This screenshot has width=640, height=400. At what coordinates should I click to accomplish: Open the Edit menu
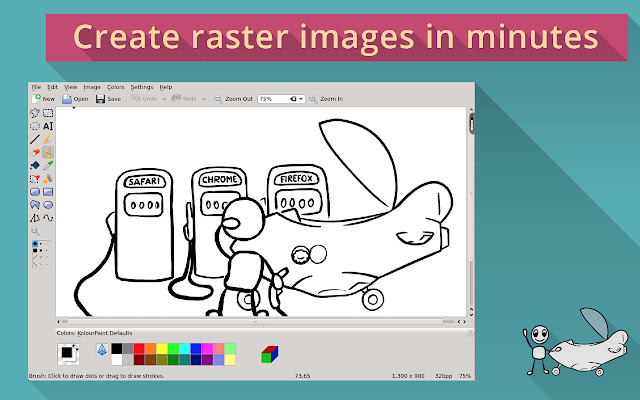[53, 87]
